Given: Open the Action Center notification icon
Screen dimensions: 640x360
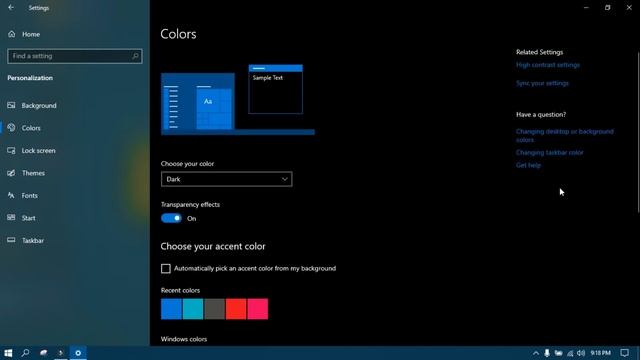Looking at the screenshot, I should click(x=624, y=353).
